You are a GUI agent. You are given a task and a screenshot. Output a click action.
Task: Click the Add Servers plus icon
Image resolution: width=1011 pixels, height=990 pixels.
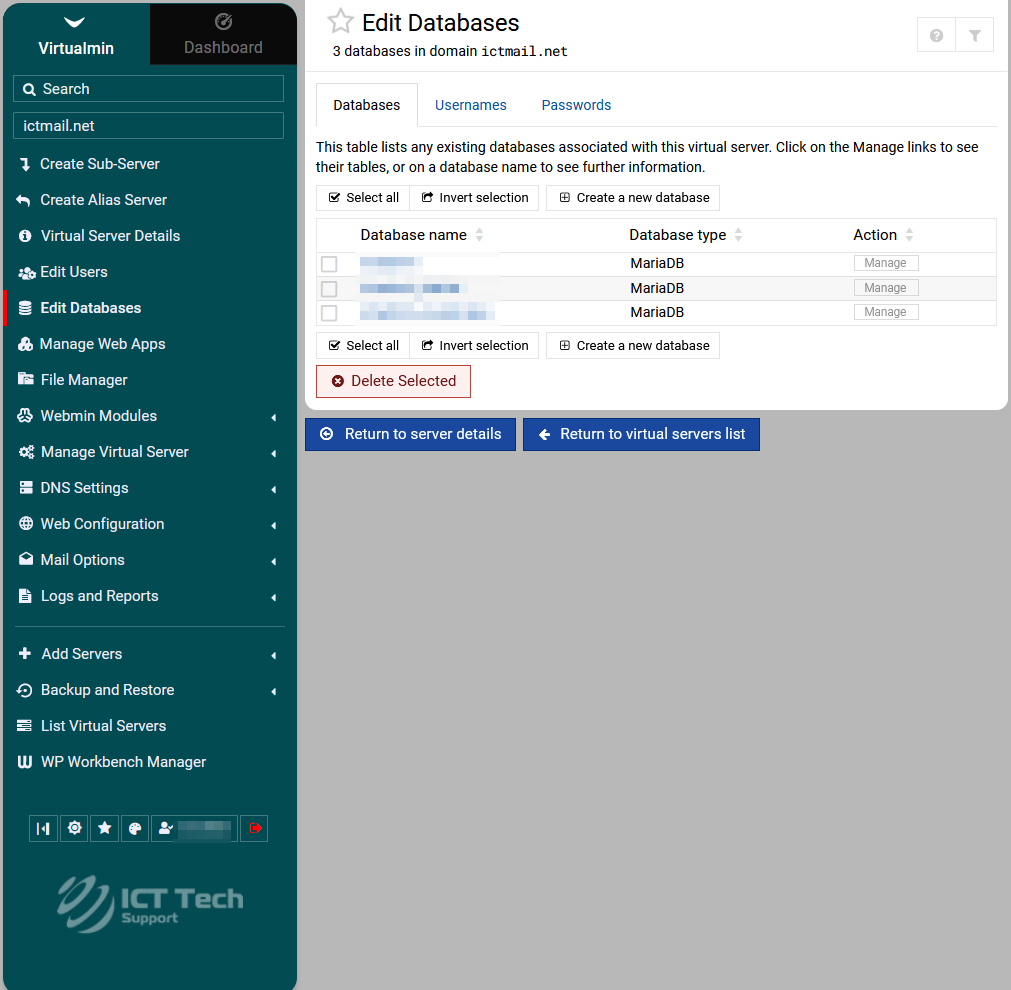pos(25,653)
